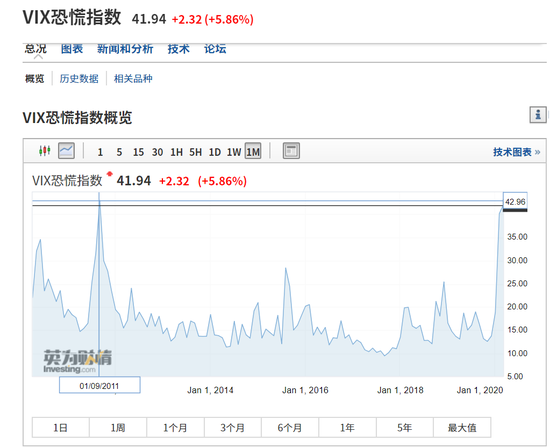This screenshot has height=448, width=550.
Task: Set chart range to 最大值
Action: pos(462,427)
